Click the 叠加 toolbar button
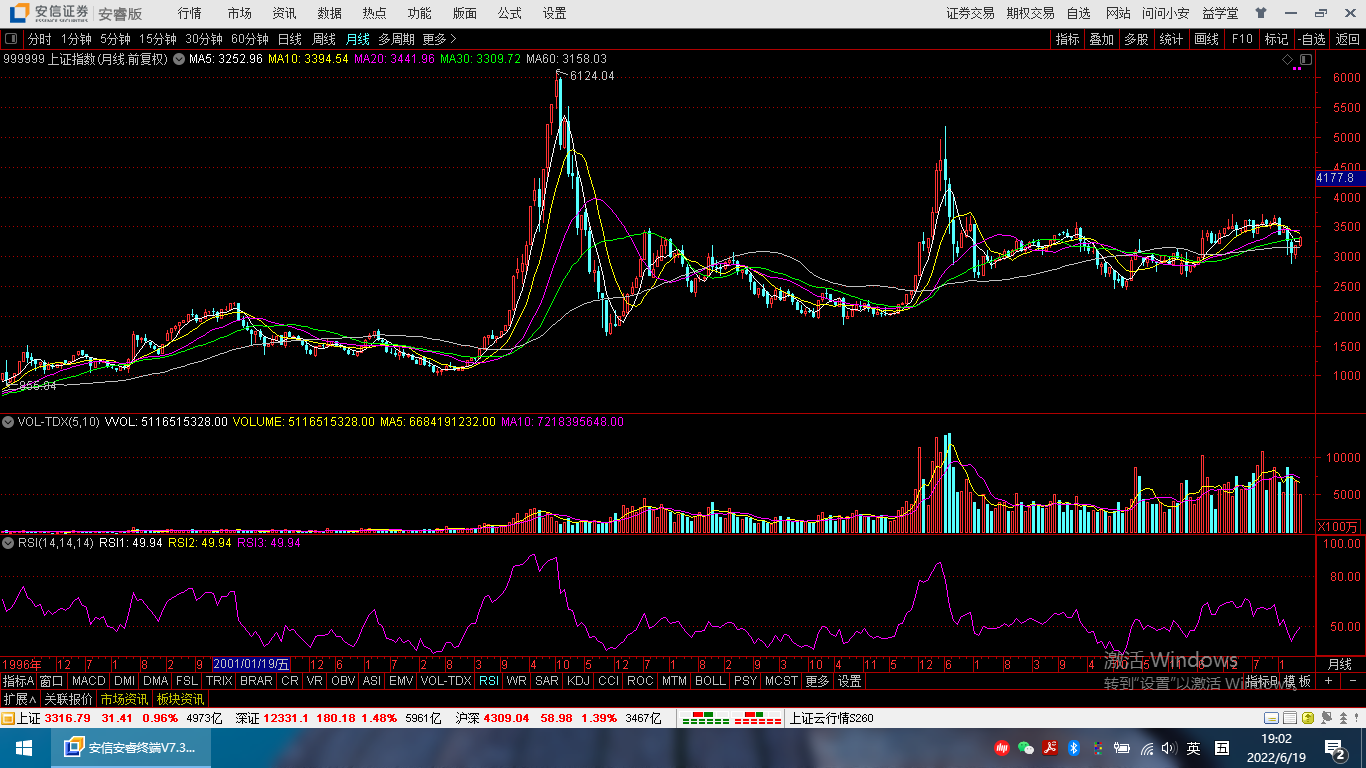The height and width of the screenshot is (768, 1366). pyautogui.click(x=1101, y=39)
